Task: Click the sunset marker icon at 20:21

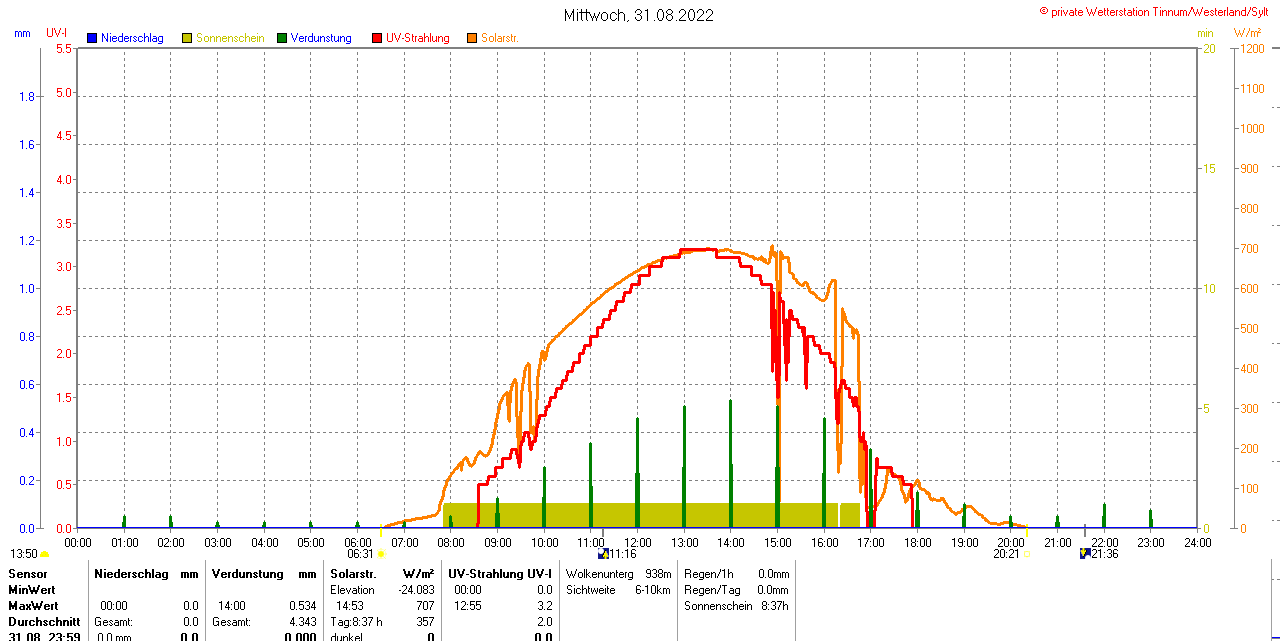Action: click(1026, 554)
